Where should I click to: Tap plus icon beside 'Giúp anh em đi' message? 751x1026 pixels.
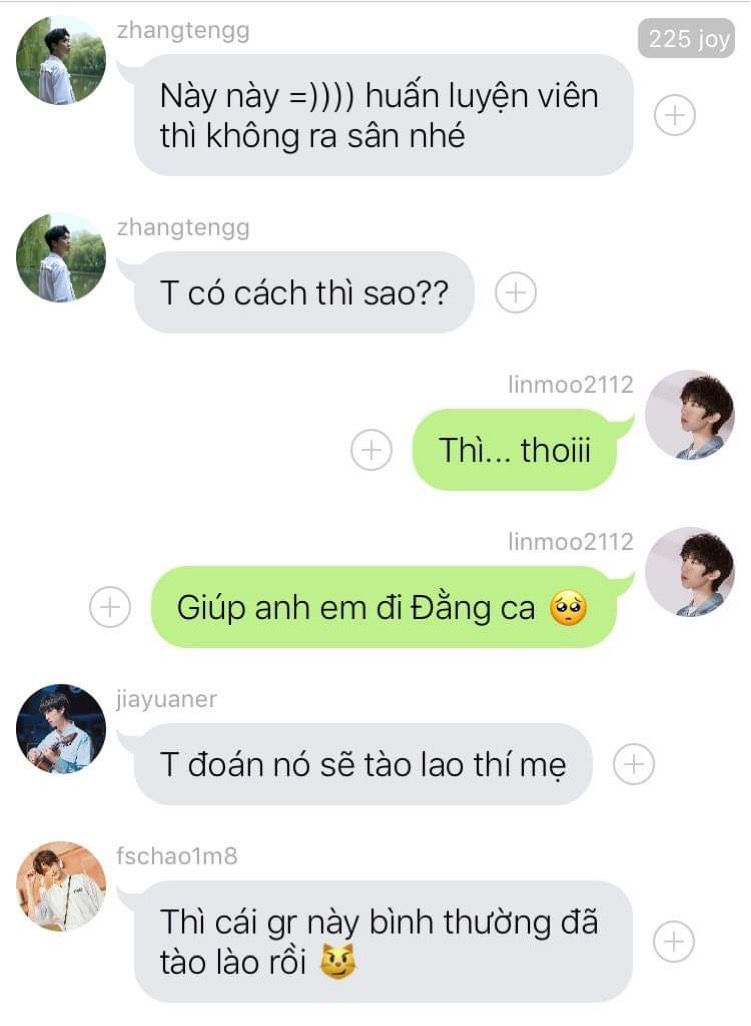tap(109, 607)
